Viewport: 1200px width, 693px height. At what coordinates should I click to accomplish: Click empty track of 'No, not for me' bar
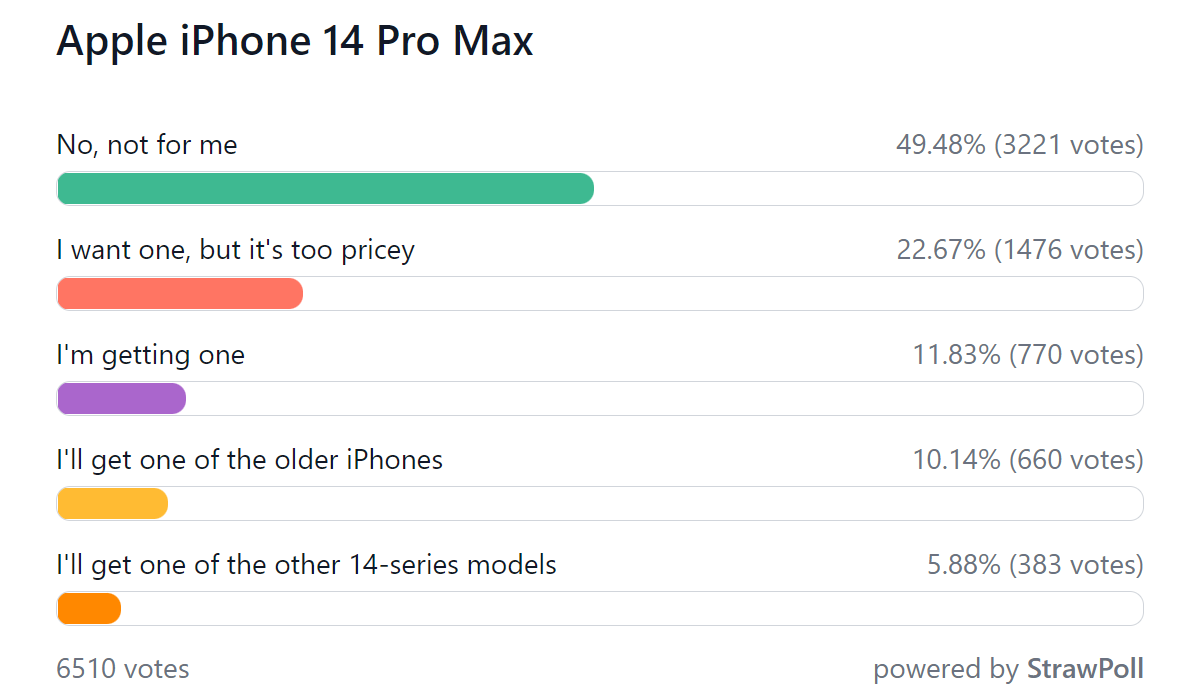pos(869,188)
